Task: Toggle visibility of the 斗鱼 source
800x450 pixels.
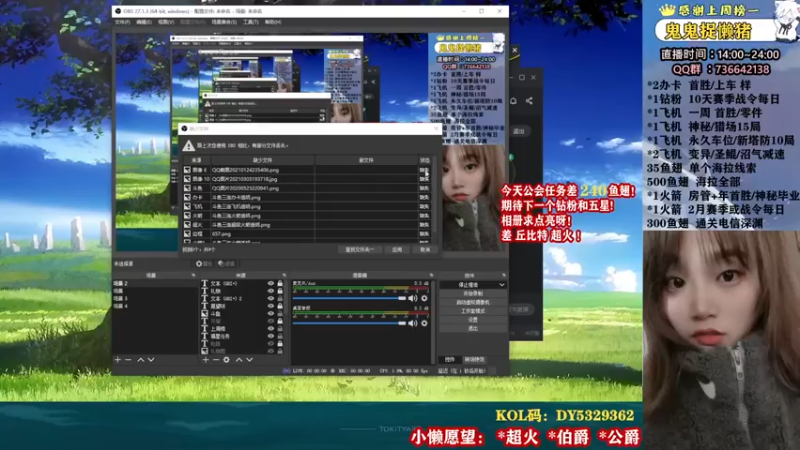Action: [271, 314]
